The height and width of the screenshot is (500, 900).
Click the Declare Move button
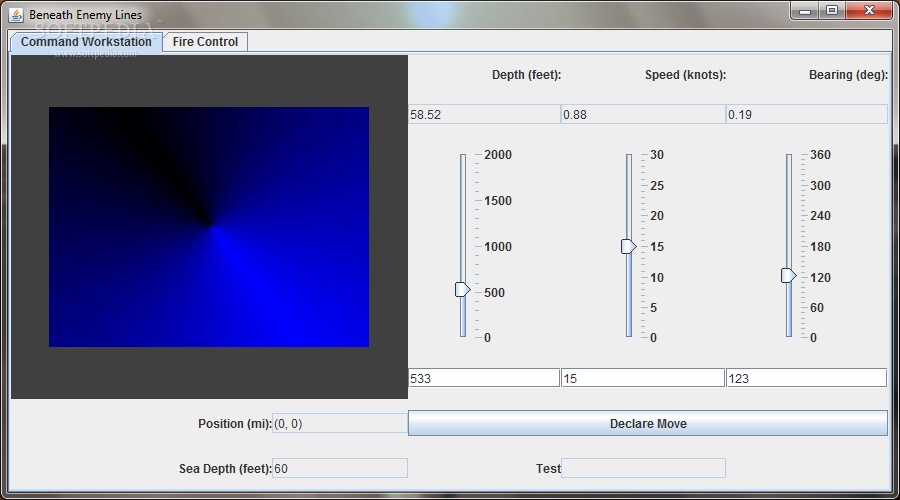click(x=647, y=423)
